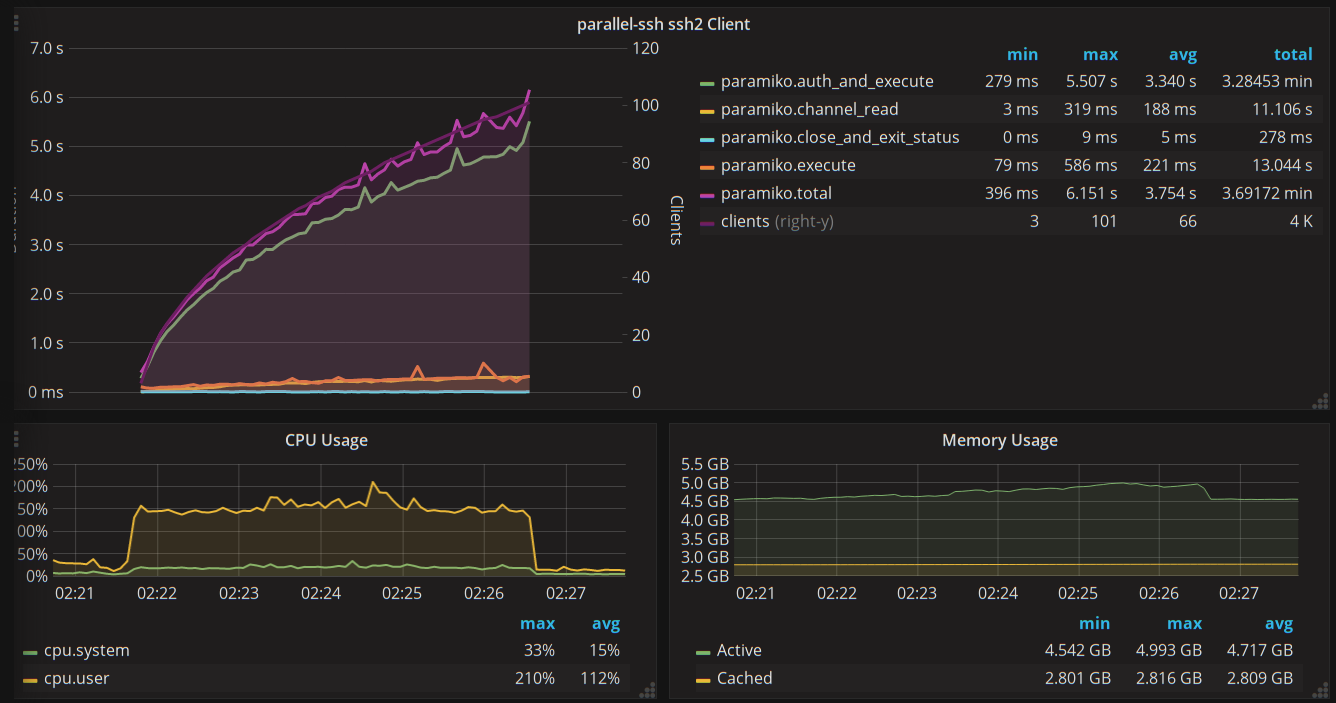
Task: Click the cyan line icon for paramiko.close_and_exit_status
Action: [707, 138]
